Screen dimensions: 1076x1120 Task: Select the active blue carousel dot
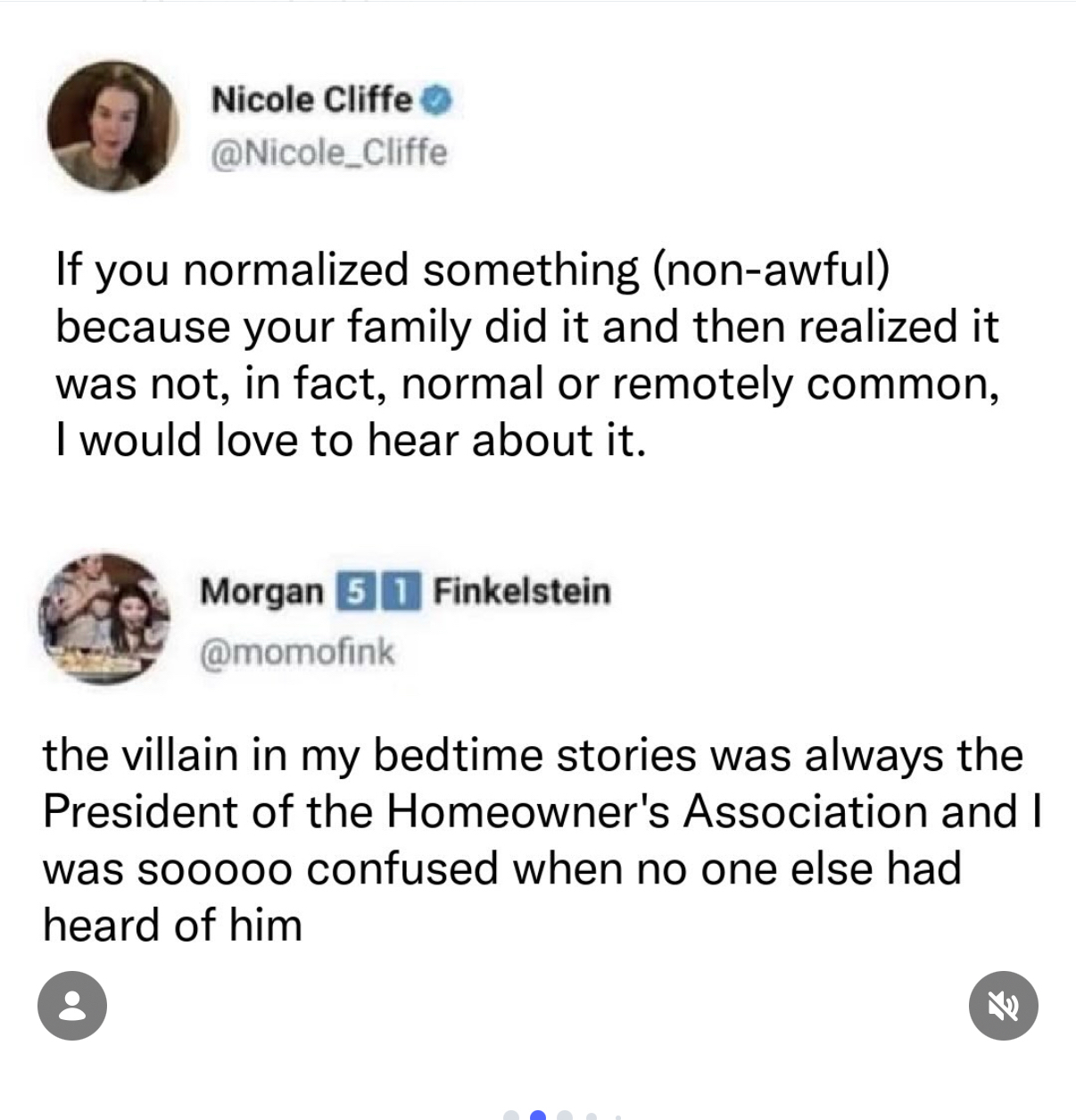pos(538,1116)
